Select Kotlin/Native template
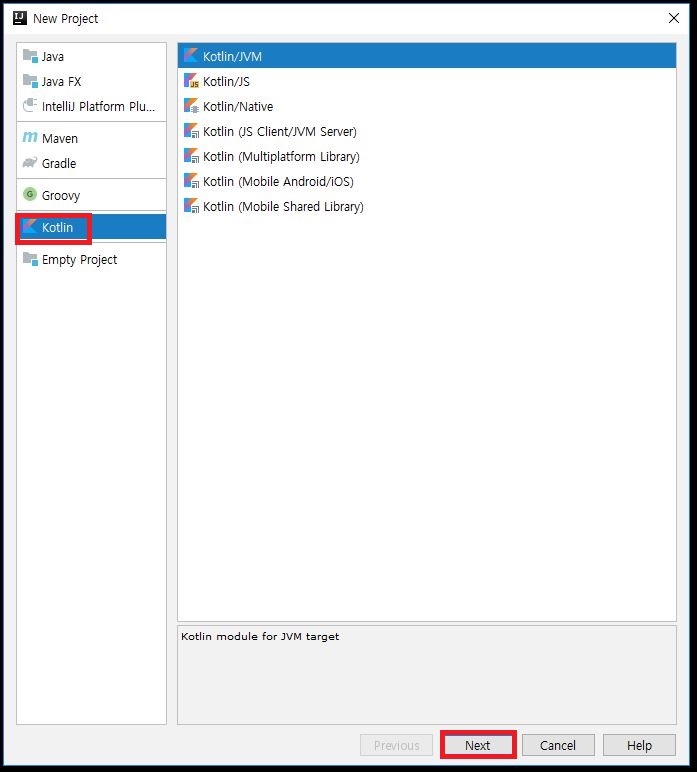 (427, 106)
